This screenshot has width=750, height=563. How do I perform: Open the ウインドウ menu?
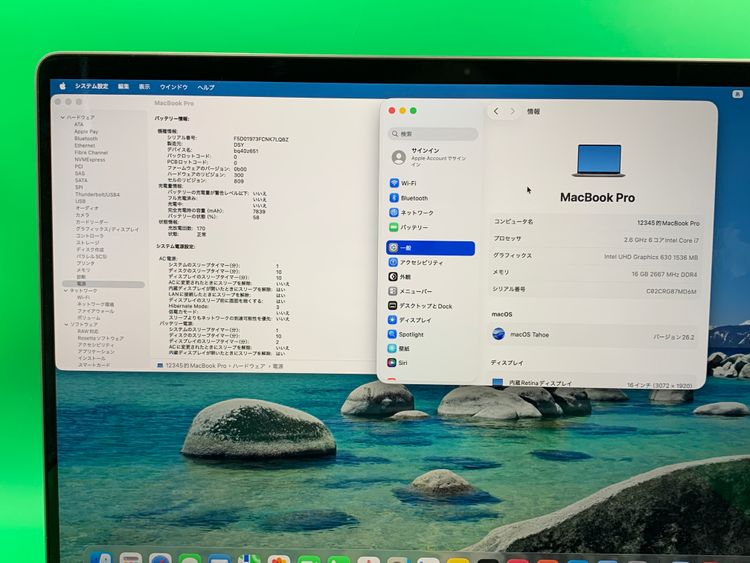click(174, 87)
